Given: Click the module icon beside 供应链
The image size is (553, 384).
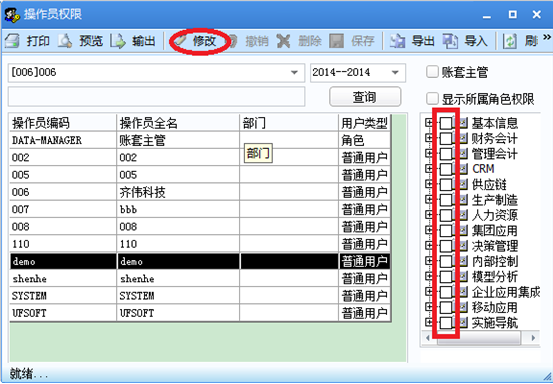Looking at the screenshot, I should coord(463,184).
